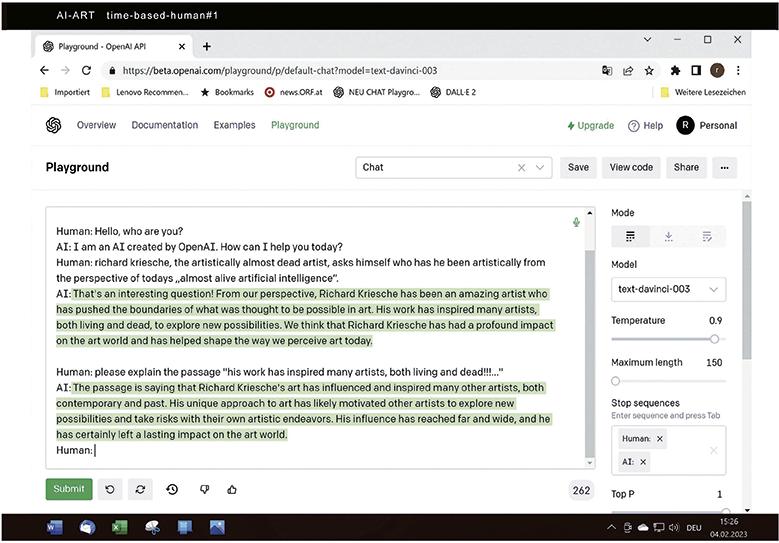Viewport: 779px width, 543px height.
Task: Open the Importiert bookmark folder
Action: (x=65, y=92)
